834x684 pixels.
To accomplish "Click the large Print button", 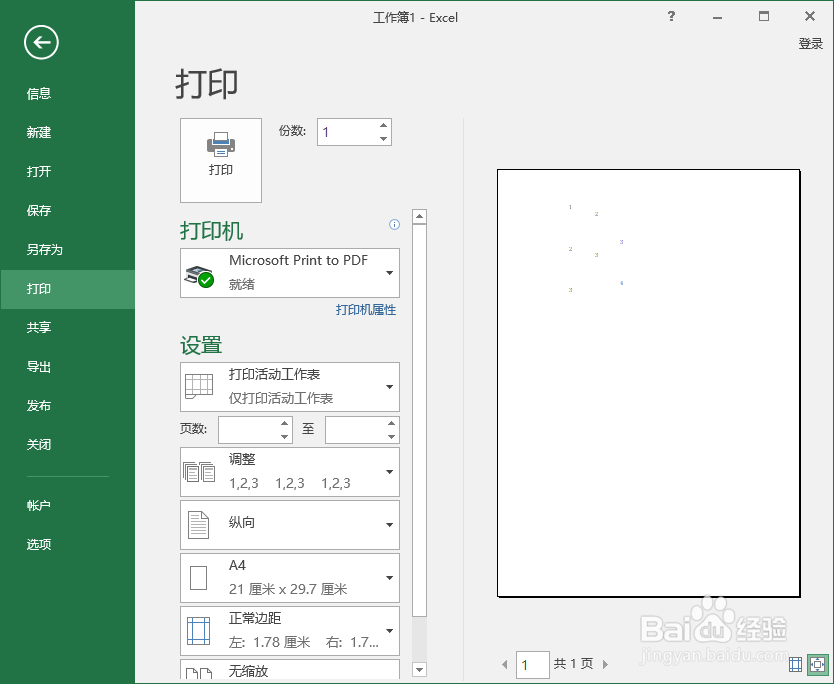I will click(221, 160).
